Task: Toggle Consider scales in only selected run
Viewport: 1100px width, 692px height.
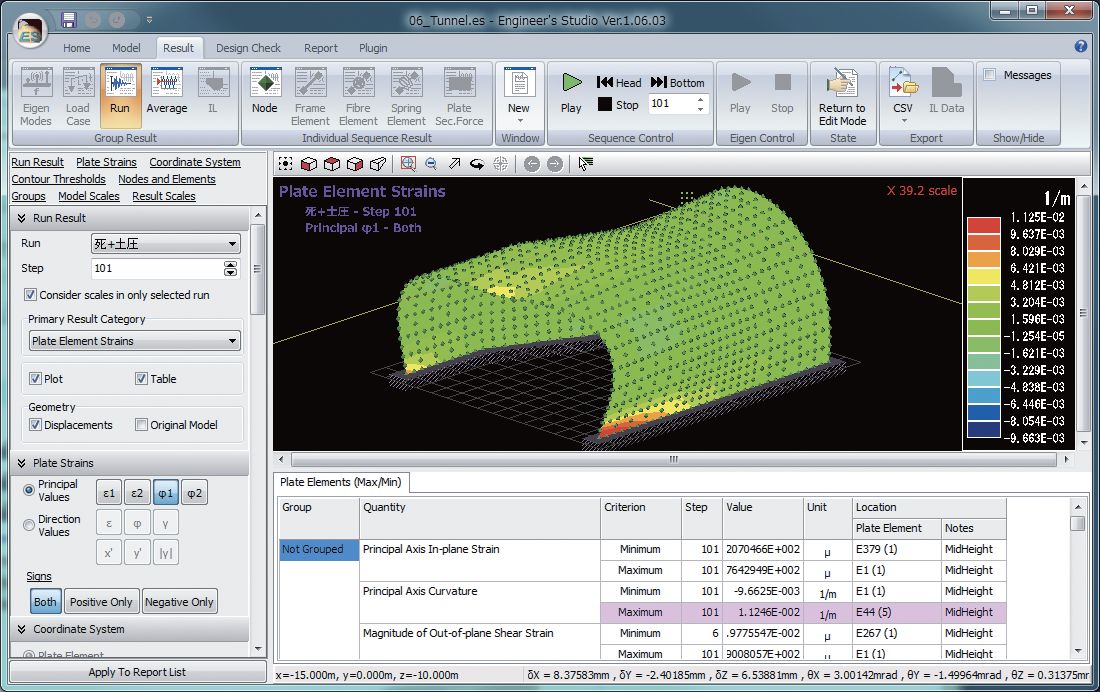Action: tap(30, 295)
